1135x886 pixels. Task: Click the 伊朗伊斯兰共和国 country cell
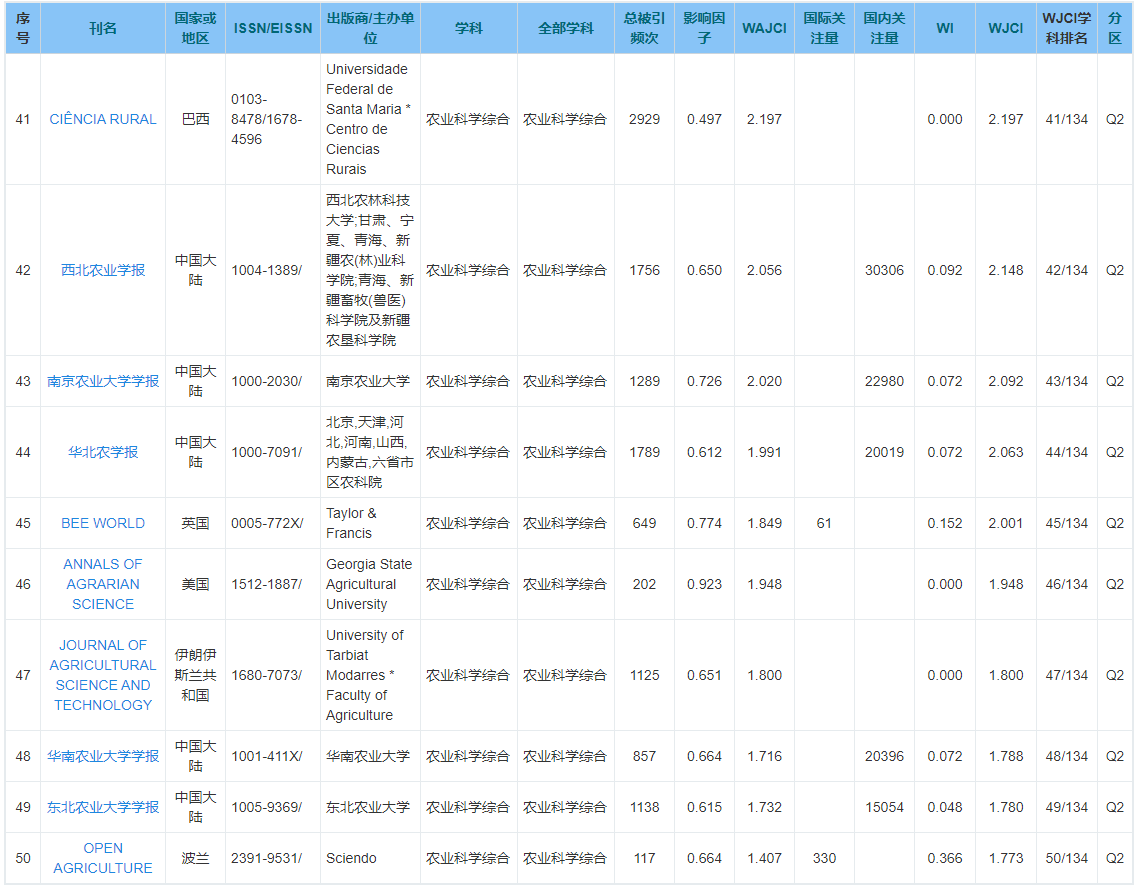195,675
